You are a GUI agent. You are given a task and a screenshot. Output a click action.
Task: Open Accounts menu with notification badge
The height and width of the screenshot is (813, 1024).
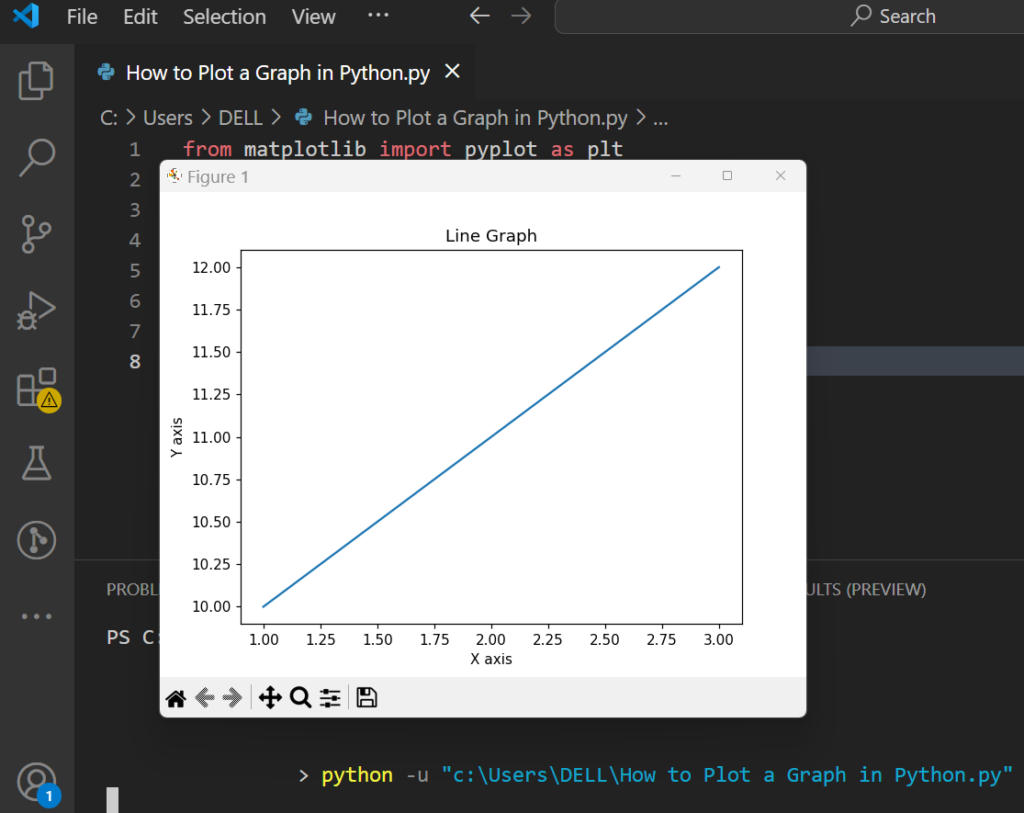coord(37,784)
